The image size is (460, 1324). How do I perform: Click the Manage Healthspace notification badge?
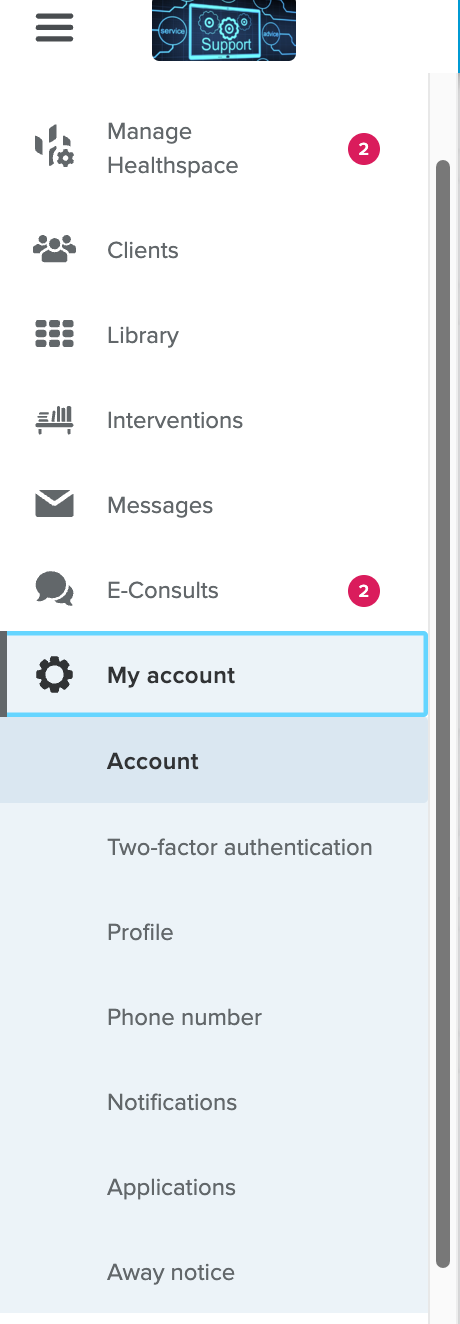coord(364,150)
